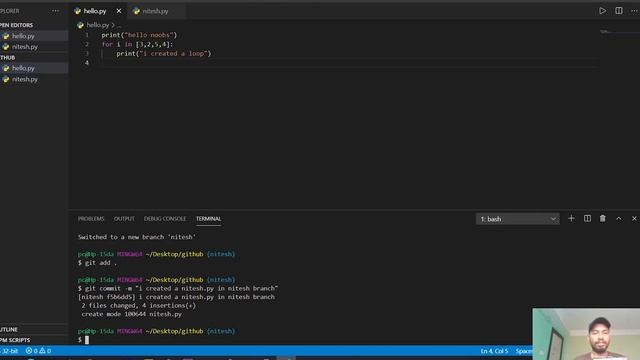Screen dimensions: 640x360
Task: Split the editor with split icon
Action: point(619,11)
